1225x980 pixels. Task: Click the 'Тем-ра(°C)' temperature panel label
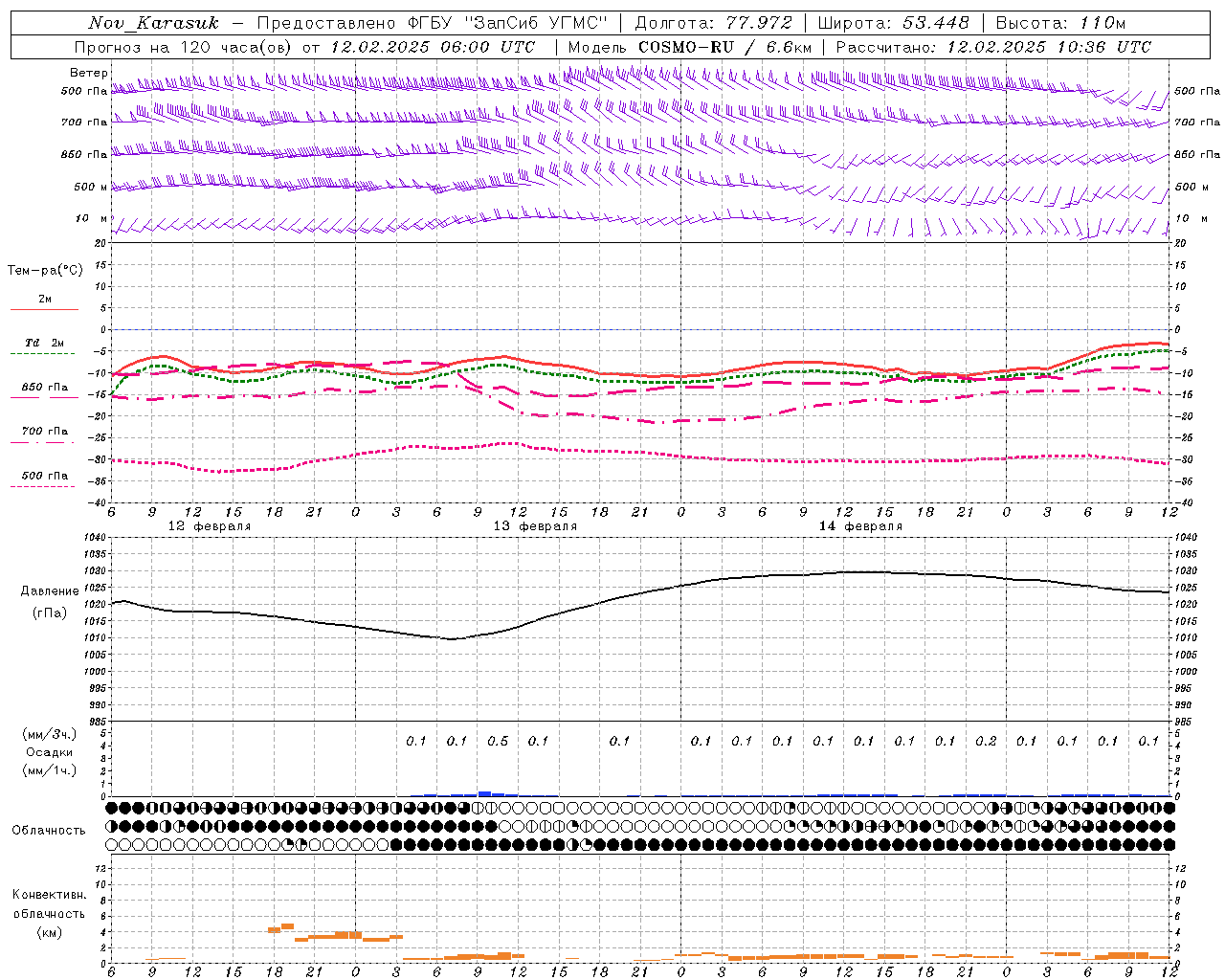pyautogui.click(x=45, y=271)
